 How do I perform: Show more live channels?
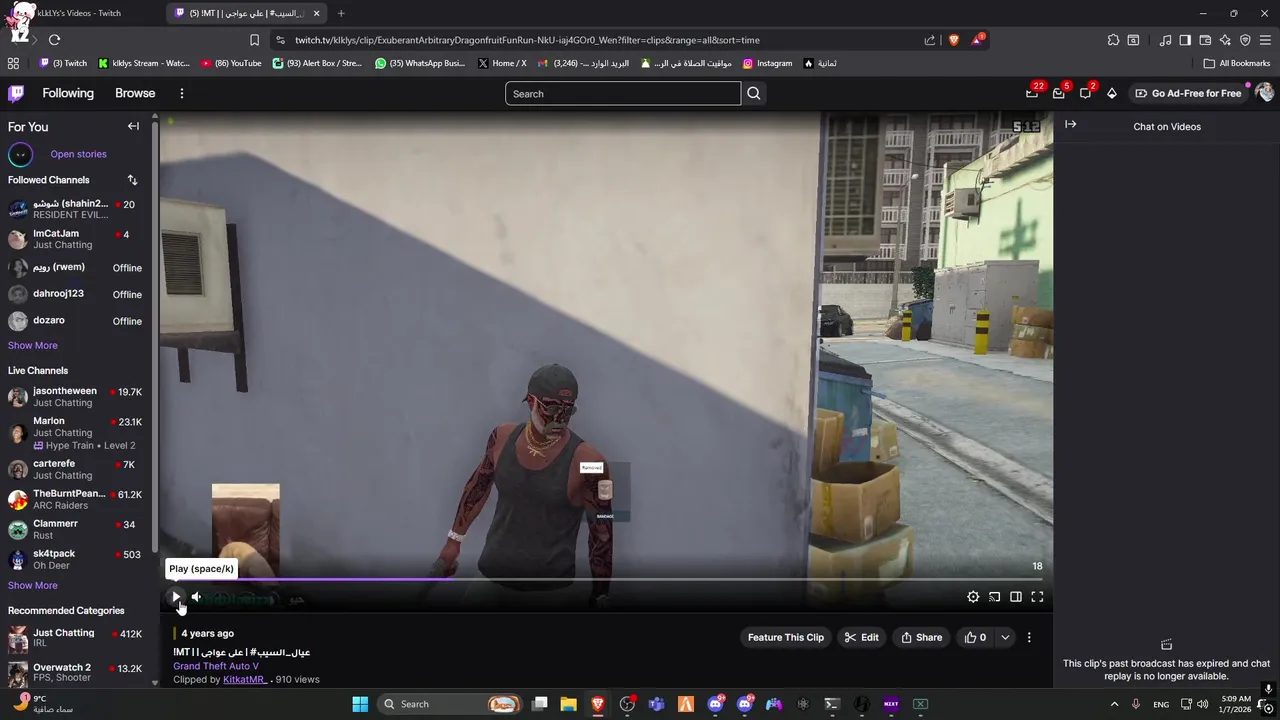pyautogui.click(x=33, y=585)
